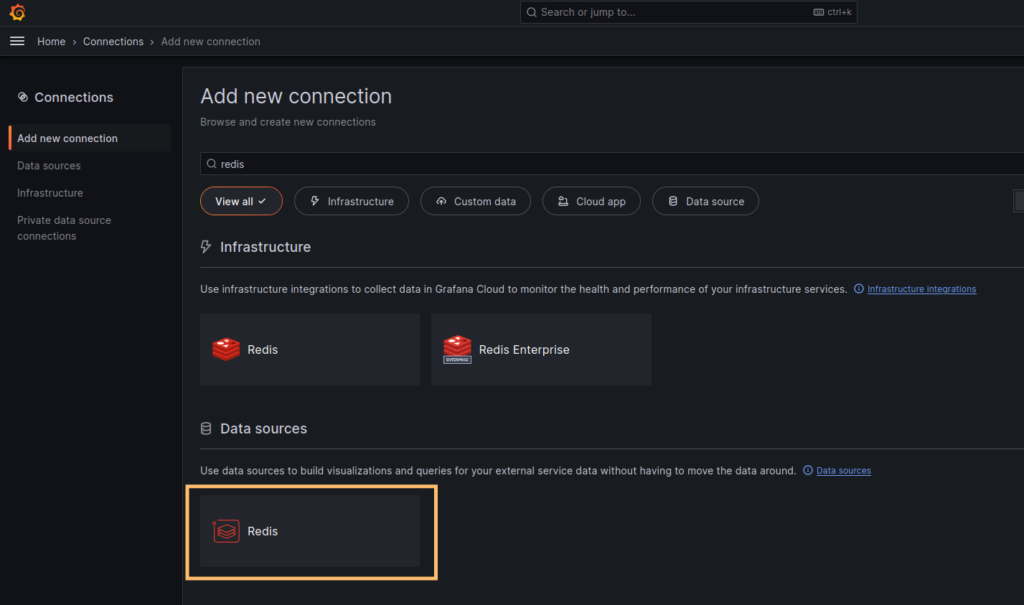Image resolution: width=1024 pixels, height=605 pixels.
Task: Click the Redis logo in Infrastructure card
Action: pos(226,350)
